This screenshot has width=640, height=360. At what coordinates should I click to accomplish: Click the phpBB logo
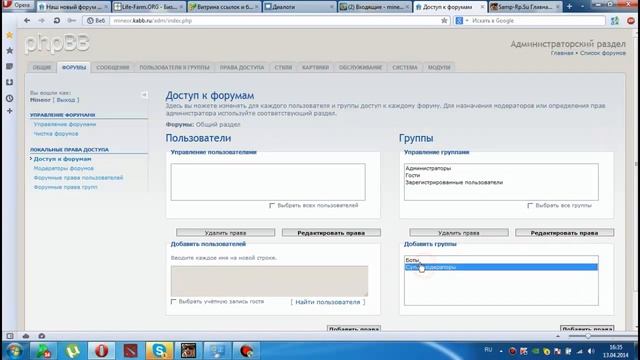point(57,43)
